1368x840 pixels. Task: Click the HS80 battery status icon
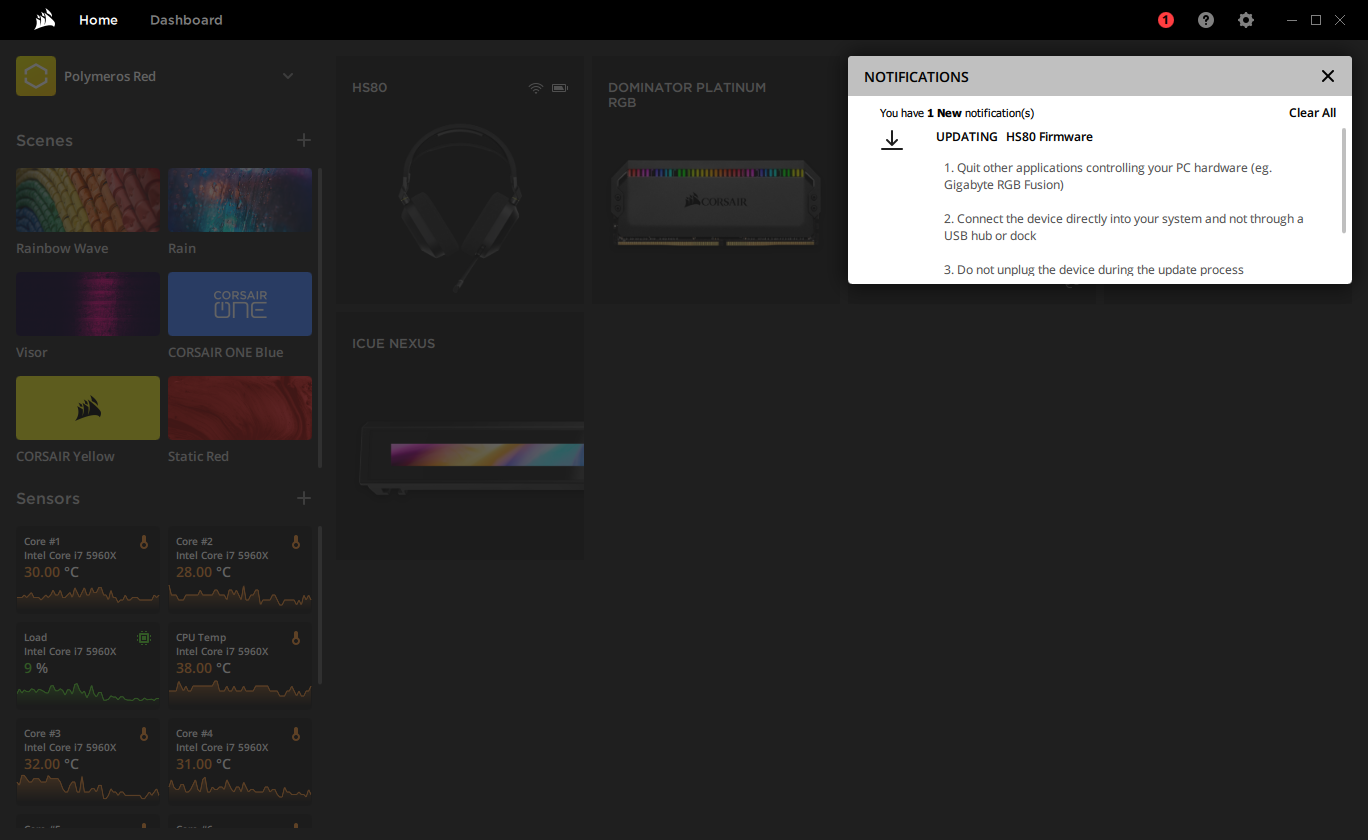(x=559, y=88)
